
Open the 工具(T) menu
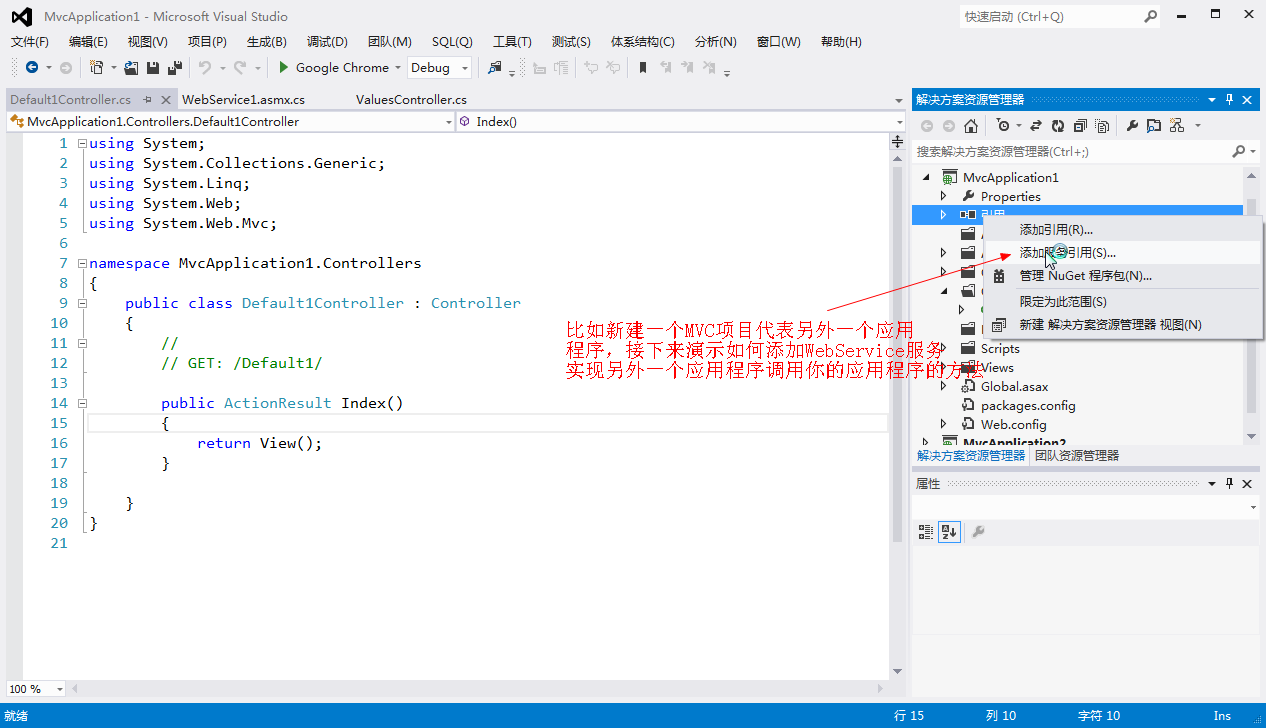(x=512, y=42)
